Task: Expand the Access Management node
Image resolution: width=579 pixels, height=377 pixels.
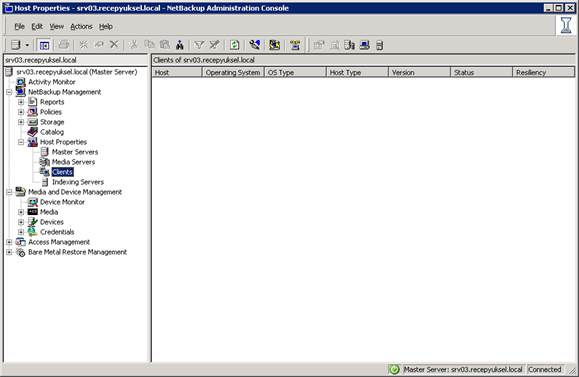Action: [9, 242]
